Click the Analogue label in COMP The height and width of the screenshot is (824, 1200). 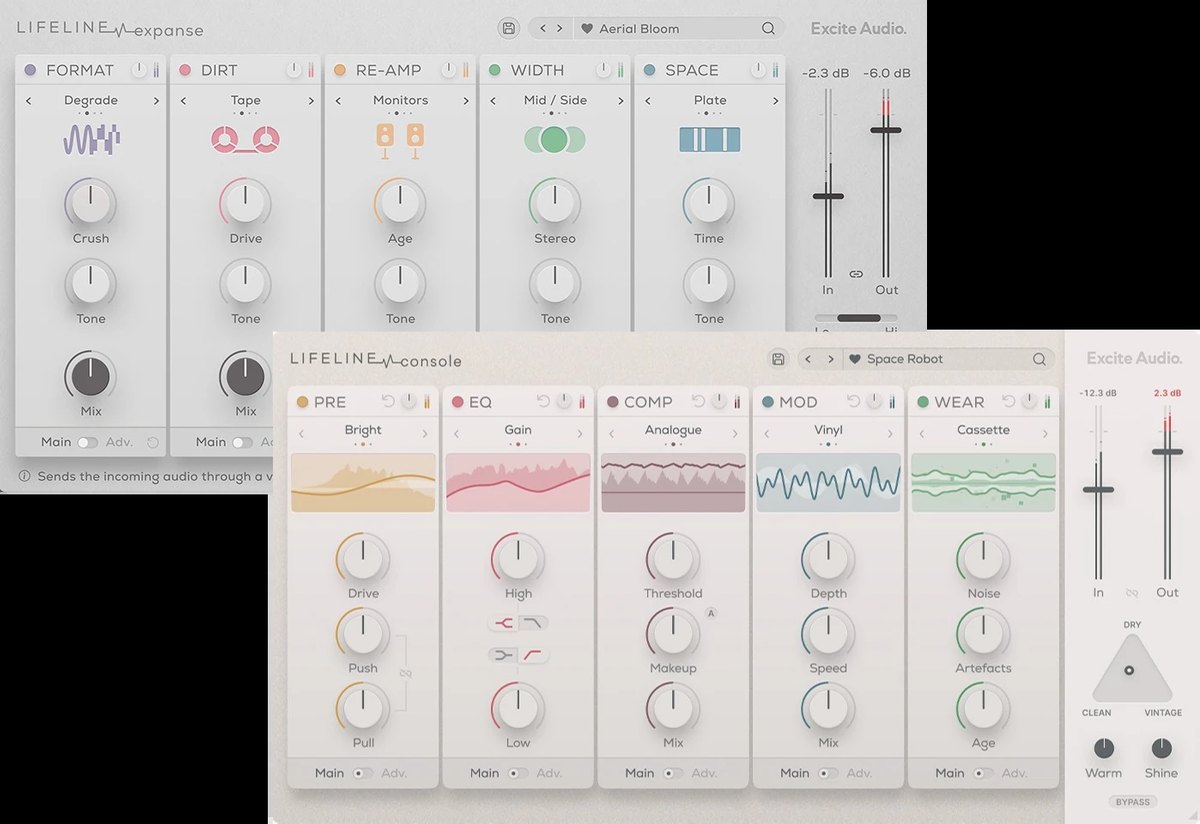pyautogui.click(x=673, y=430)
